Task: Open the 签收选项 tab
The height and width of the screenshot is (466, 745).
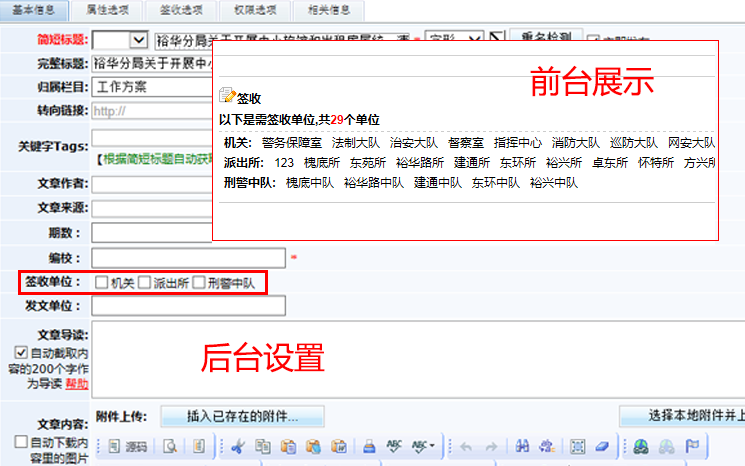Action: coord(182,9)
